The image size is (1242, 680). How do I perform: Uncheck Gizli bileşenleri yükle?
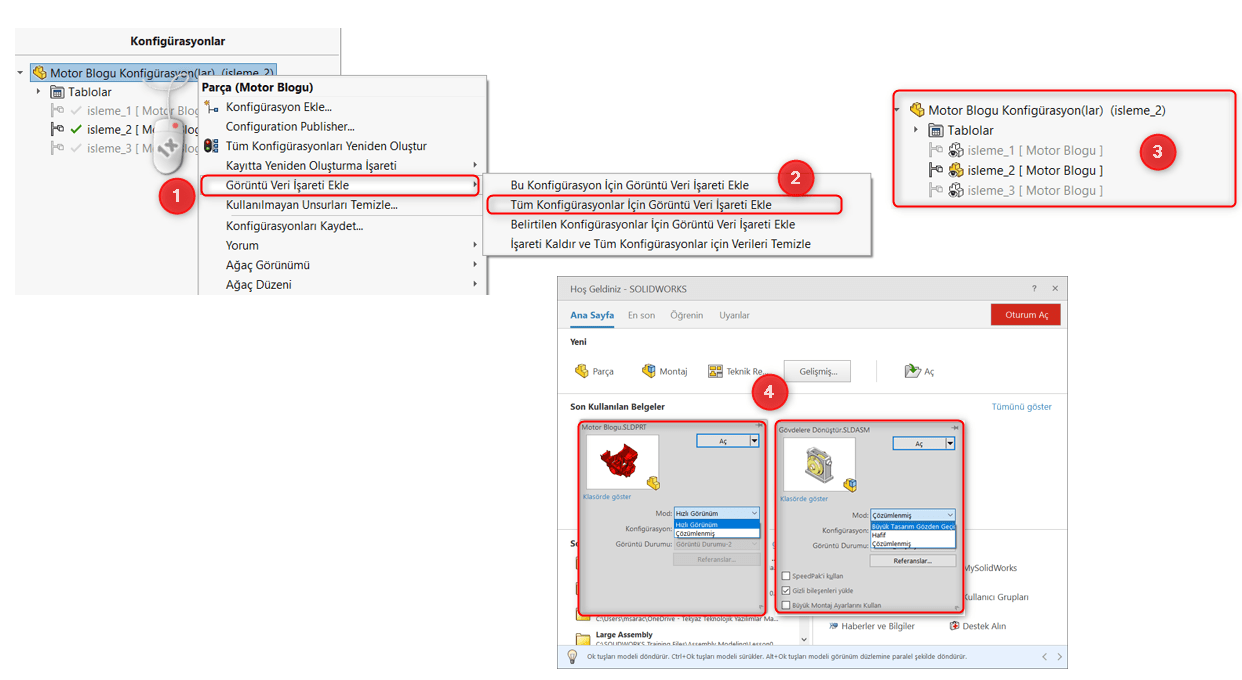click(x=785, y=591)
